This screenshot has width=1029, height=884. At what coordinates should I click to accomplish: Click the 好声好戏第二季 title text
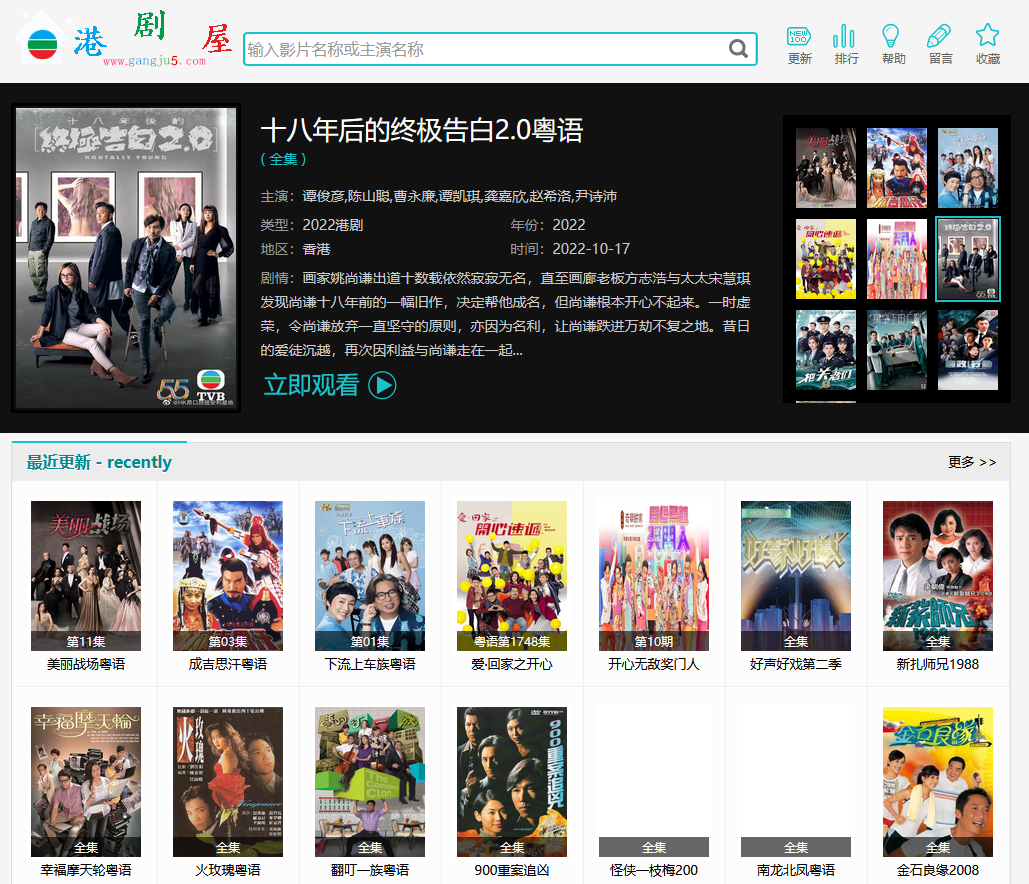point(796,664)
